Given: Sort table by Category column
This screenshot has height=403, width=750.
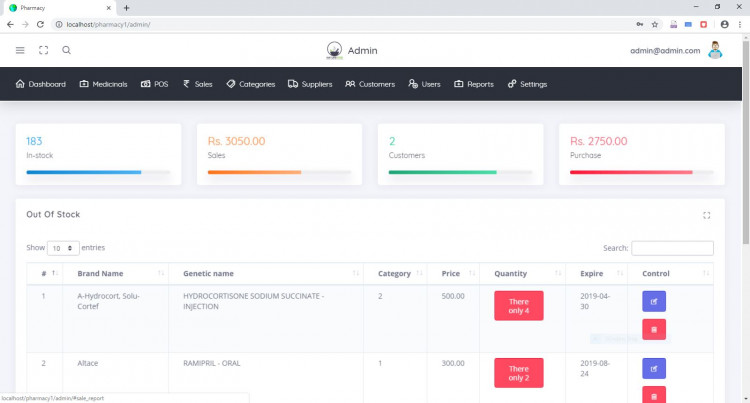Looking at the screenshot, I should tap(395, 273).
